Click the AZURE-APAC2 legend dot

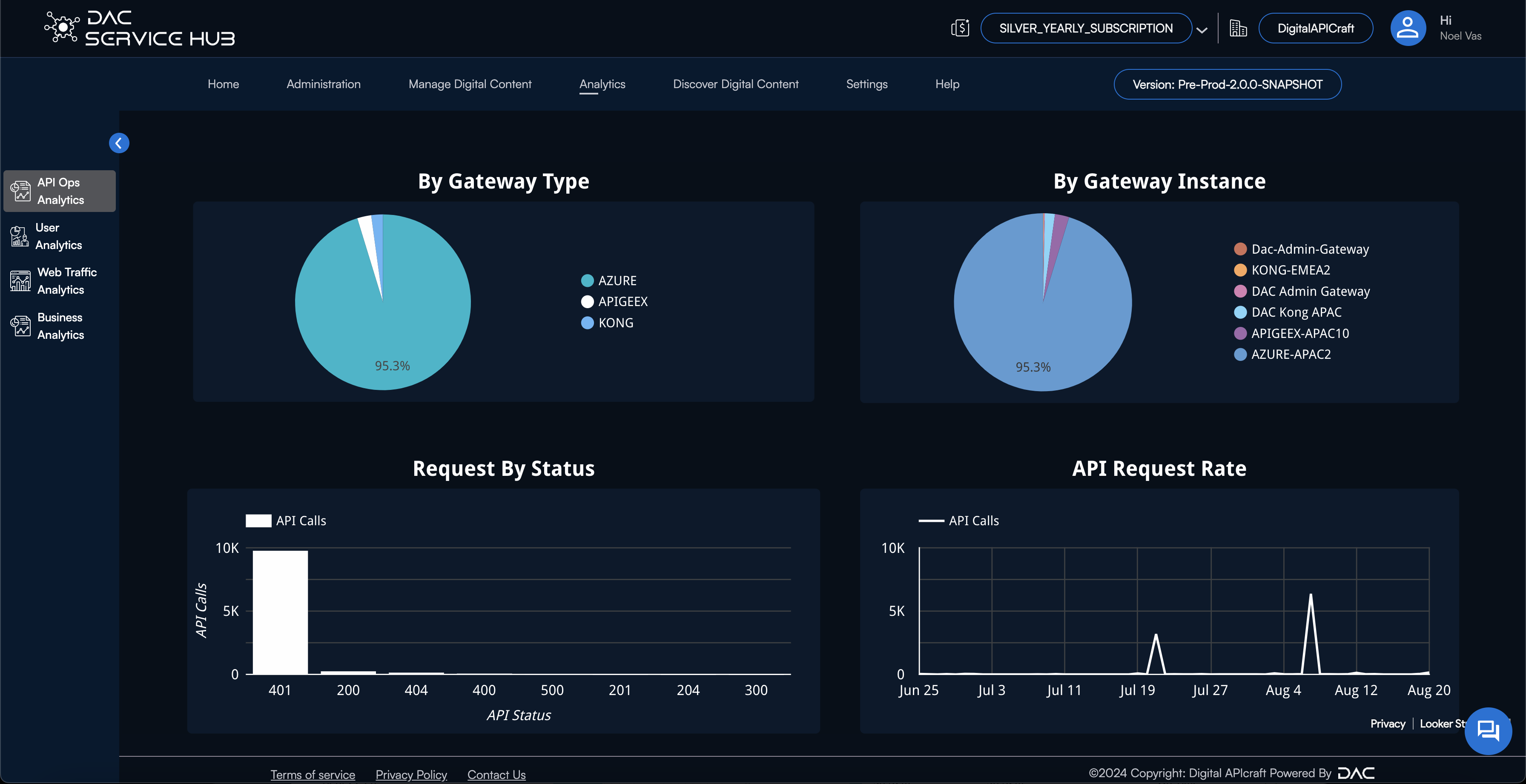(1240, 354)
